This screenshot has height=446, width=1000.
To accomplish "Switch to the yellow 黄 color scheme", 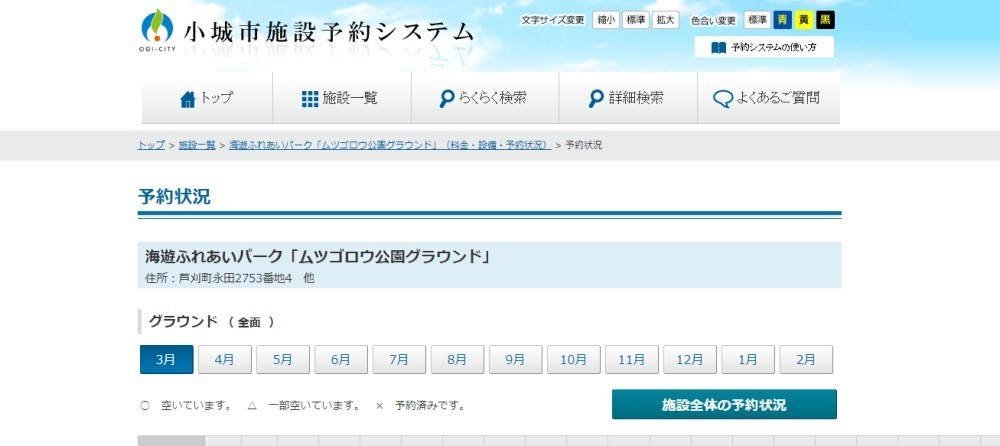I will (804, 20).
